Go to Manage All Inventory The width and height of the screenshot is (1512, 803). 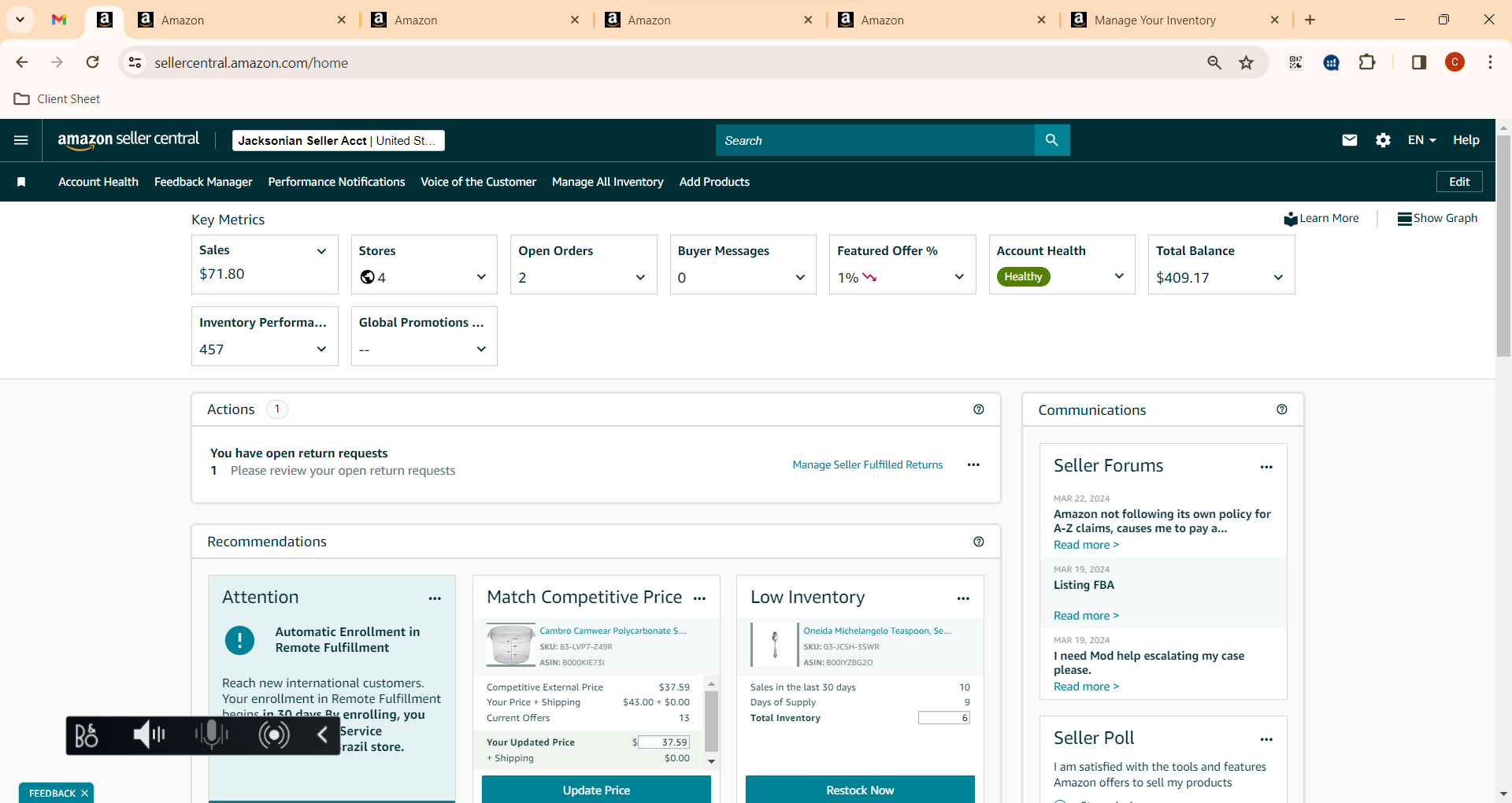point(607,182)
